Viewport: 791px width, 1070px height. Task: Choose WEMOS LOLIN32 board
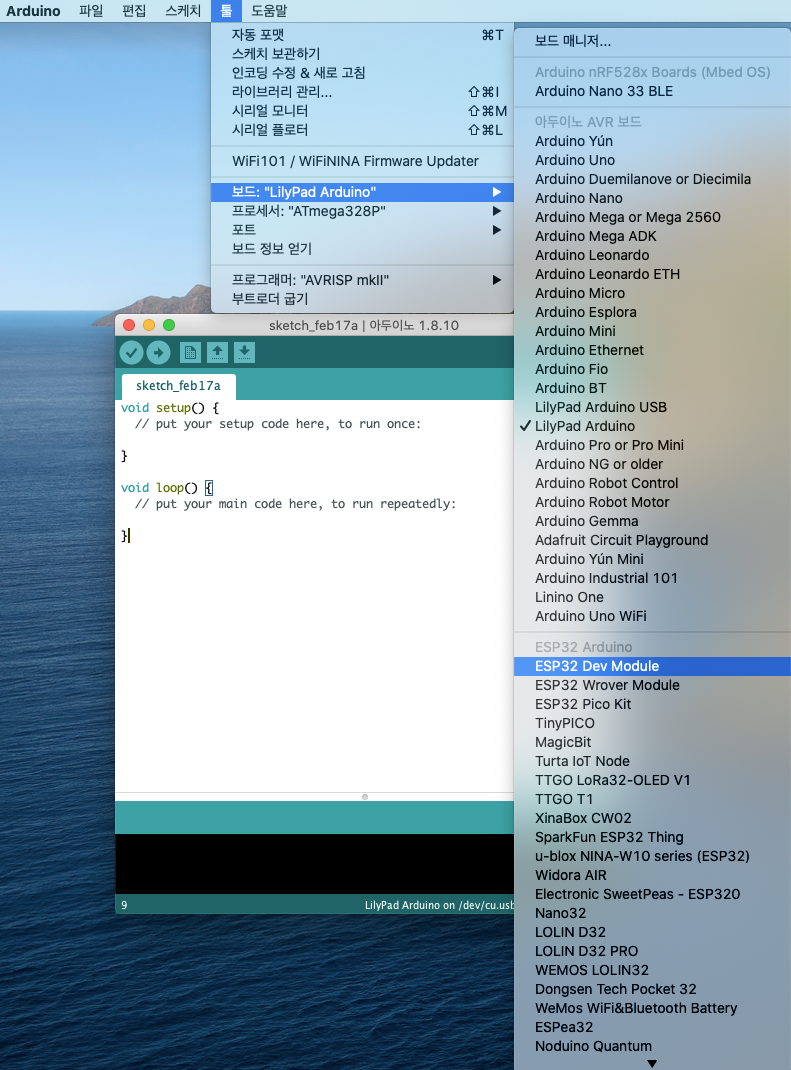[x=652, y=970]
